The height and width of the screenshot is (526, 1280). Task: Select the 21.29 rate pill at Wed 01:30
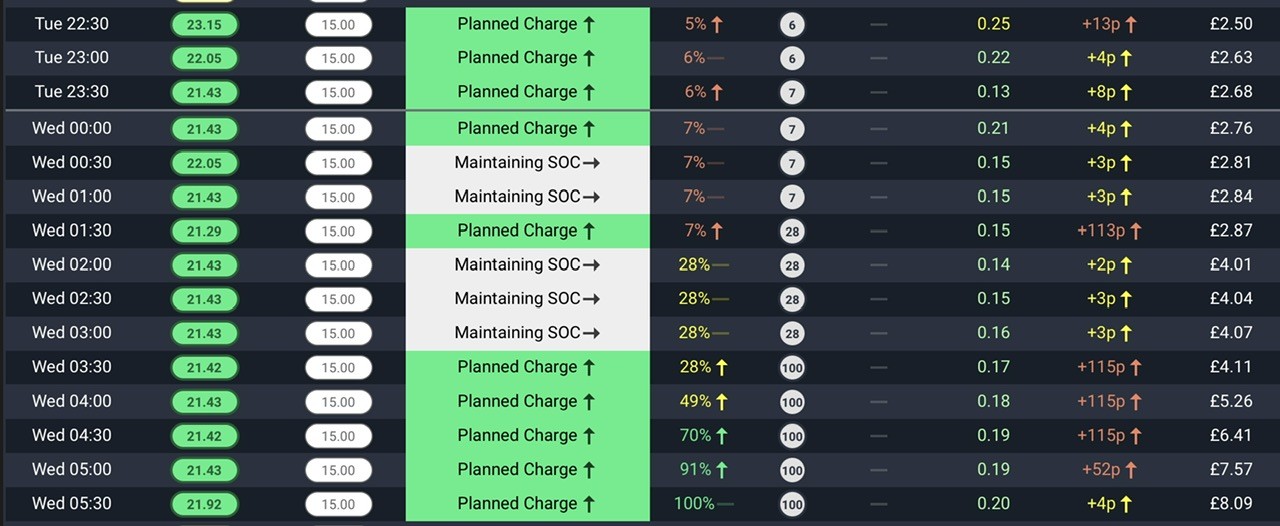click(204, 232)
